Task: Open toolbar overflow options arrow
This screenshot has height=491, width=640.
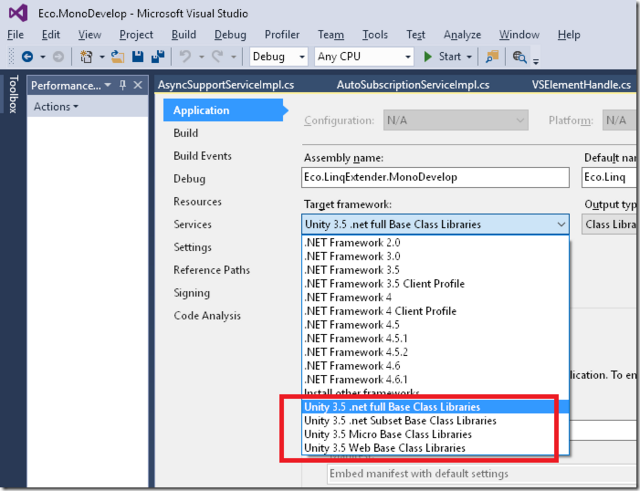Action: coord(536,61)
